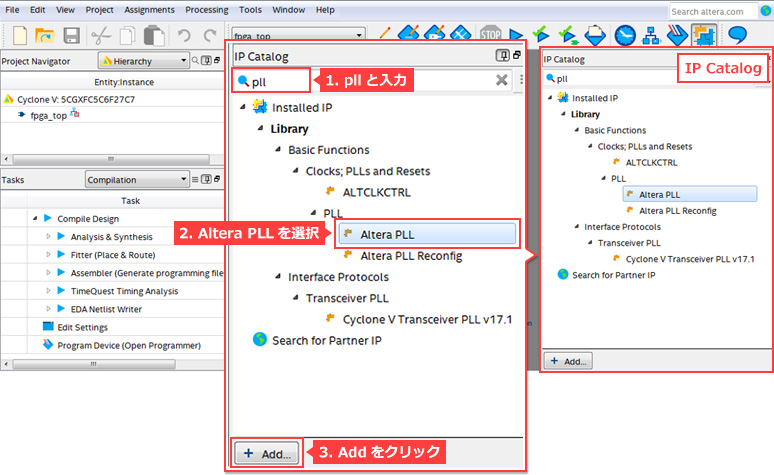Open the Help menu
774x475 pixels.
click(325, 9)
